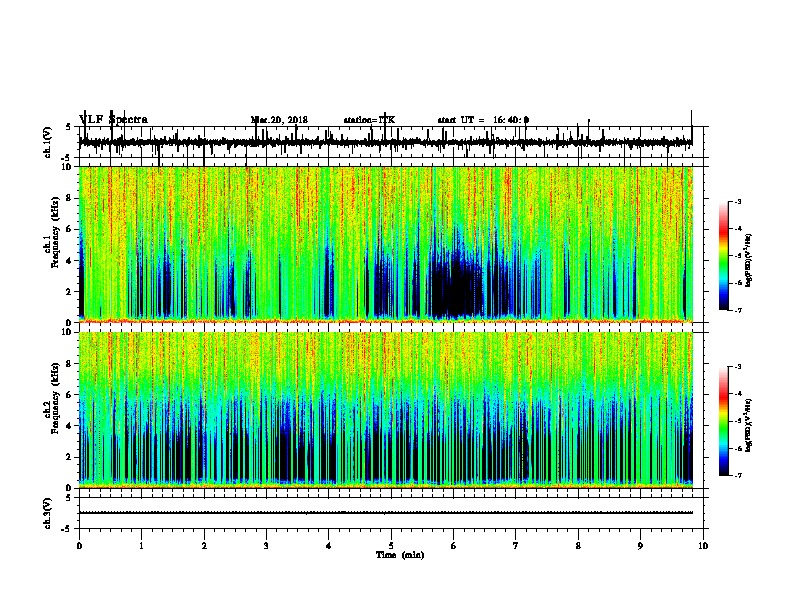The width and height of the screenshot is (792, 612).
Task: Click time axis tick label "5"
Action: (x=391, y=546)
